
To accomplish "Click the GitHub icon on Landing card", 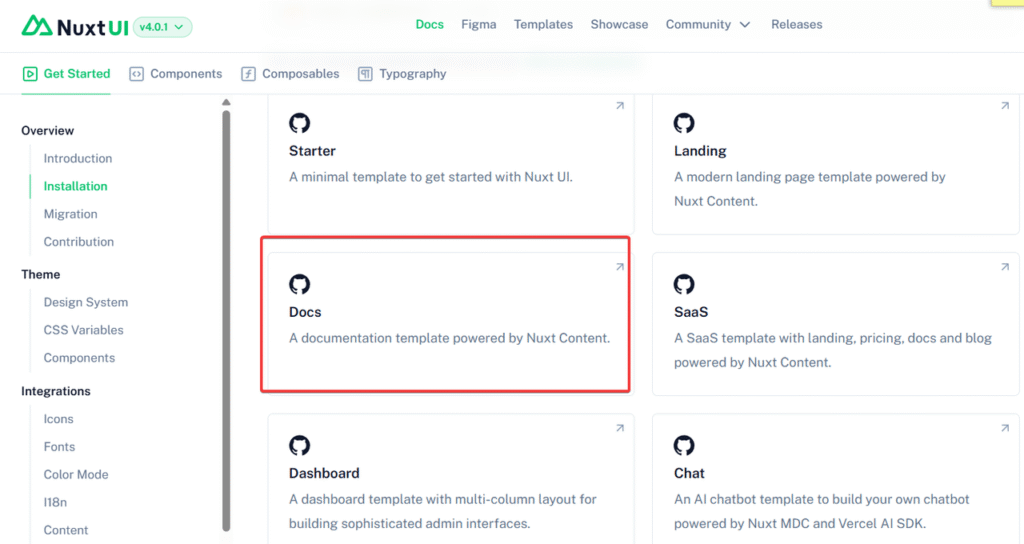I will point(684,123).
